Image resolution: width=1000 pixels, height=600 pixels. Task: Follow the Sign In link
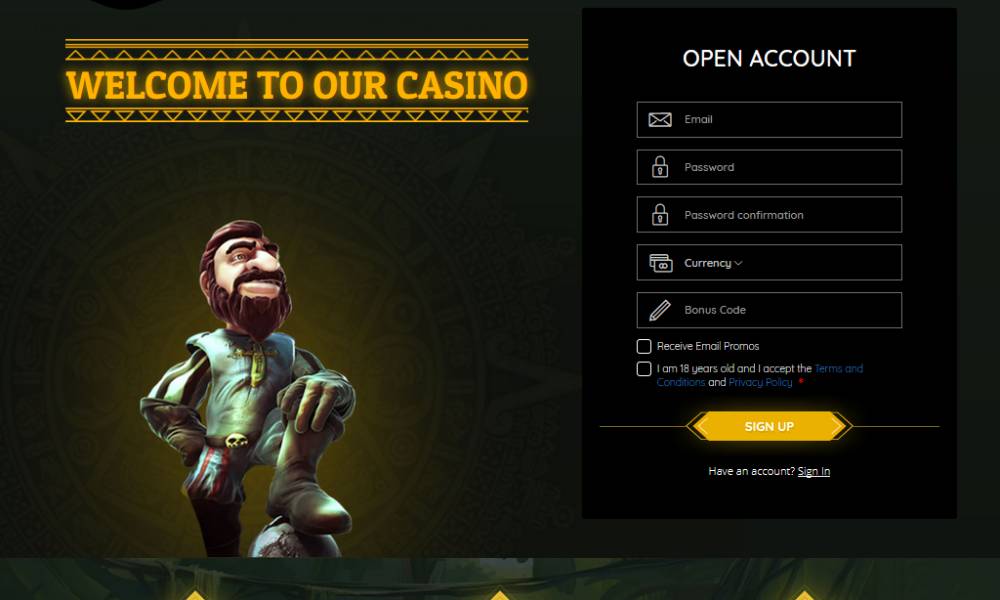[x=814, y=471]
